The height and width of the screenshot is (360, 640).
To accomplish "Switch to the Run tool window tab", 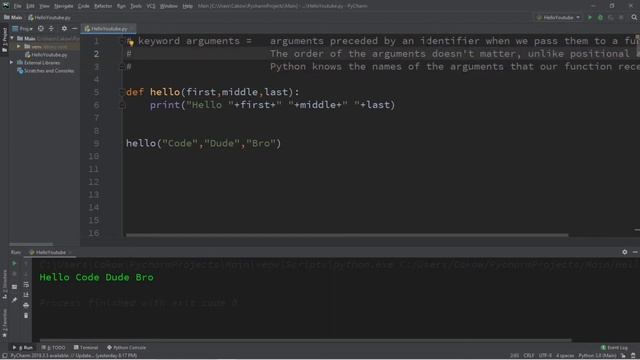I will pos(23,348).
